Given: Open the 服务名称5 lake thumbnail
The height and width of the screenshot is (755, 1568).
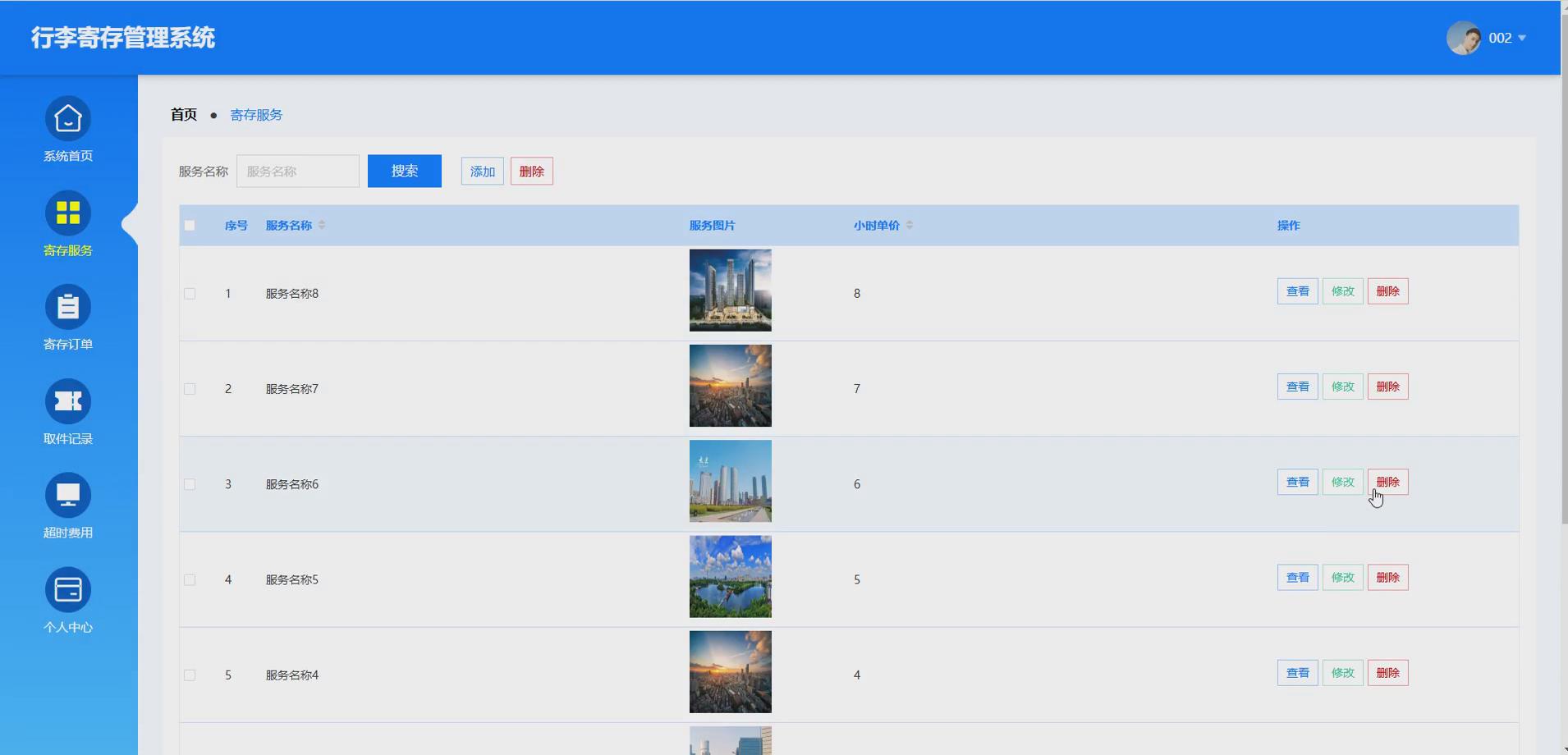Looking at the screenshot, I should coord(731,577).
